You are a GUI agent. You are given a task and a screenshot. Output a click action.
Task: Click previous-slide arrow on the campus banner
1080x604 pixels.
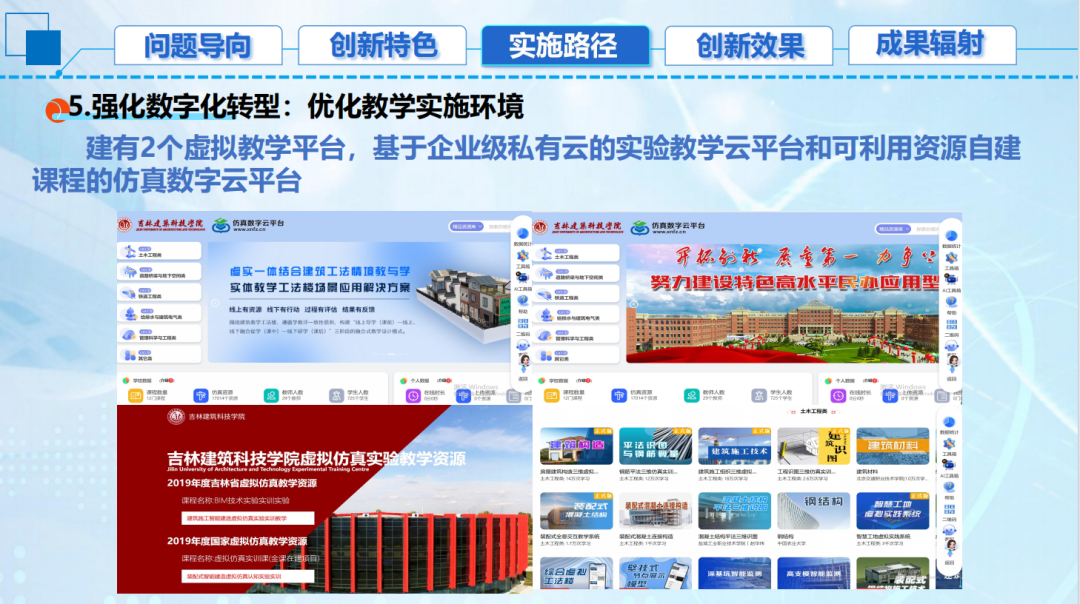[x=634, y=303]
